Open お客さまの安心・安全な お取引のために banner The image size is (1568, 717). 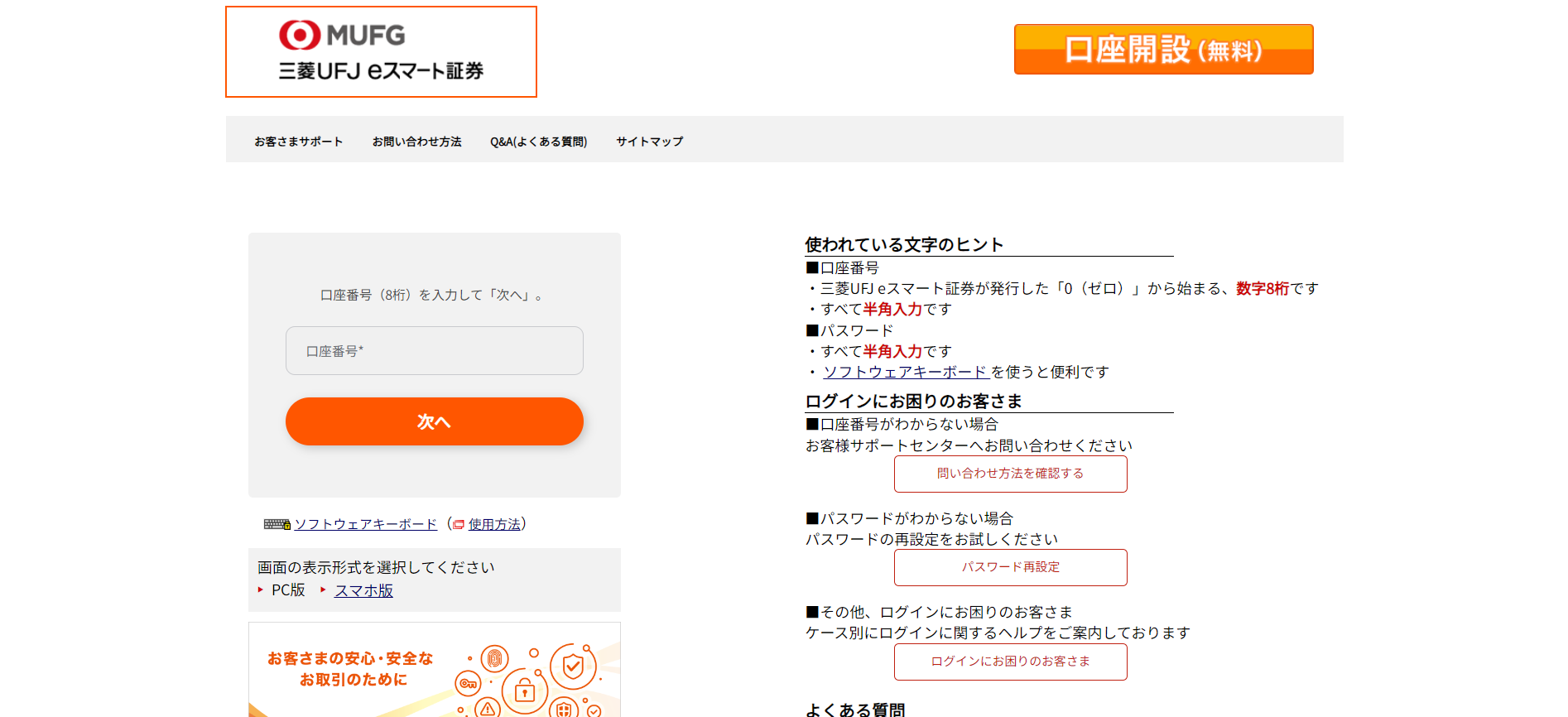435,670
